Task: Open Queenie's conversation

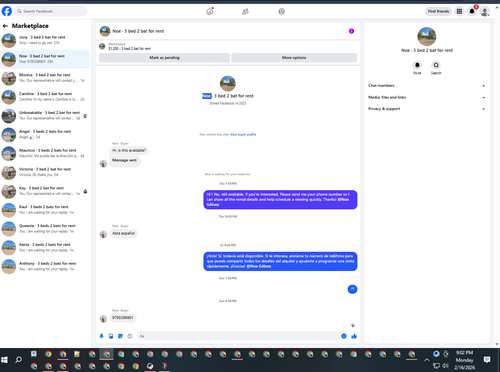Action: coord(45,228)
